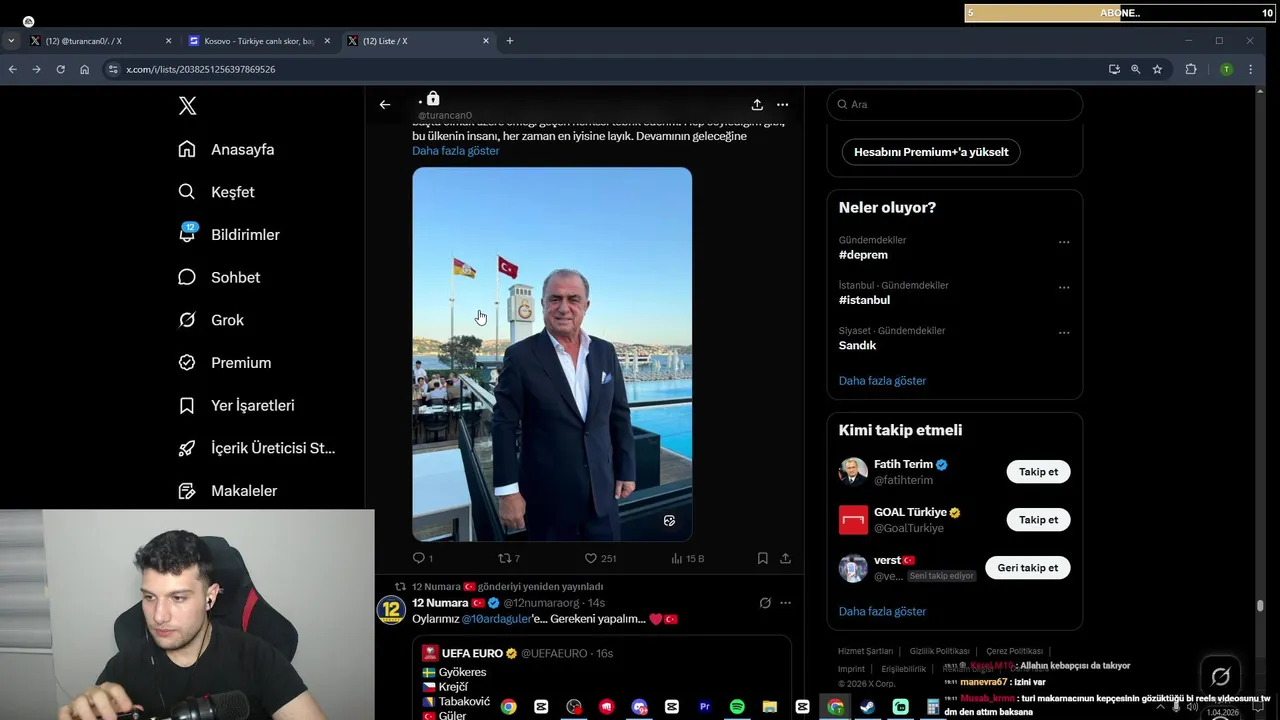Click Daha fazla göster under trends
The width and height of the screenshot is (1280, 720).
point(882,381)
